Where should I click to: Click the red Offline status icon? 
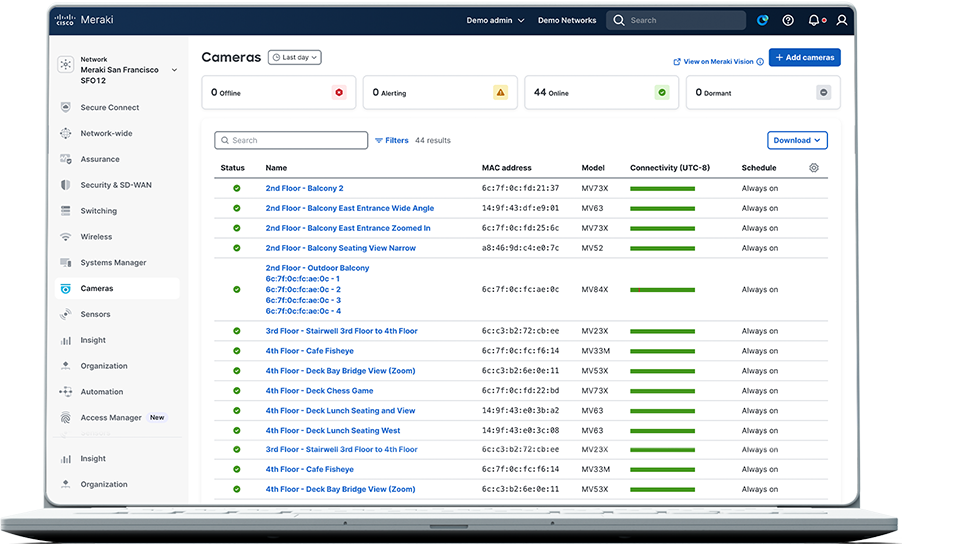pyautogui.click(x=339, y=92)
